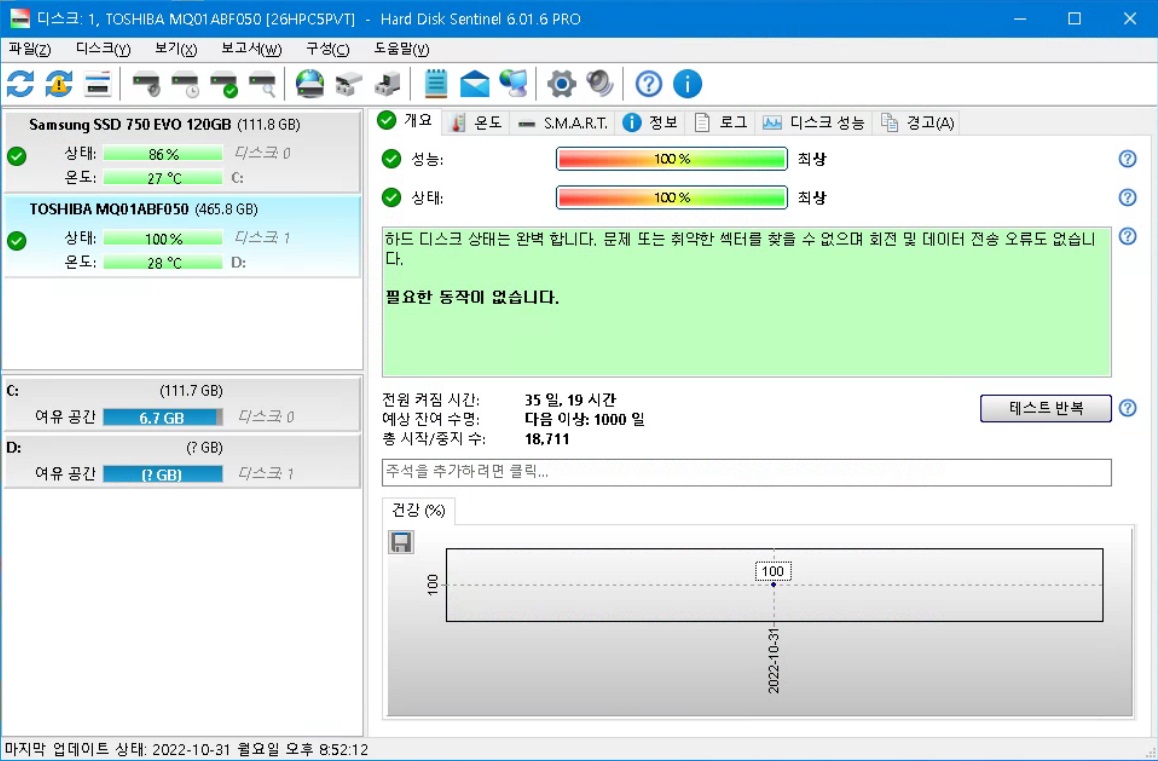Click the floppy save icon on health chart
This screenshot has width=1158, height=761.
pyautogui.click(x=401, y=542)
